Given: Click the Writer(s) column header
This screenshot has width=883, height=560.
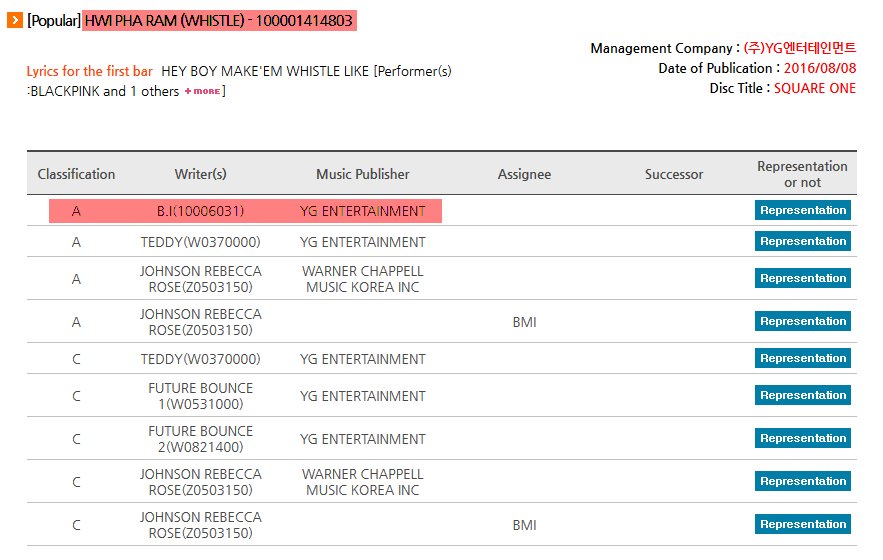Looking at the screenshot, I should [200, 174].
